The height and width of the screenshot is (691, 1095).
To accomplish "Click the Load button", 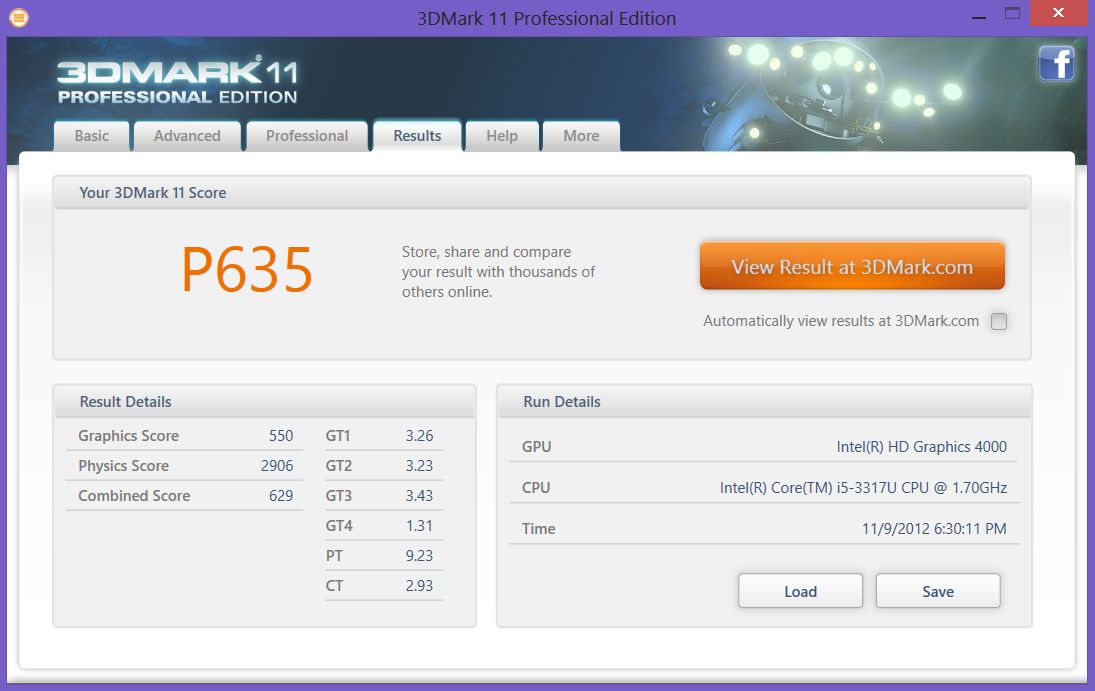I will point(800,591).
